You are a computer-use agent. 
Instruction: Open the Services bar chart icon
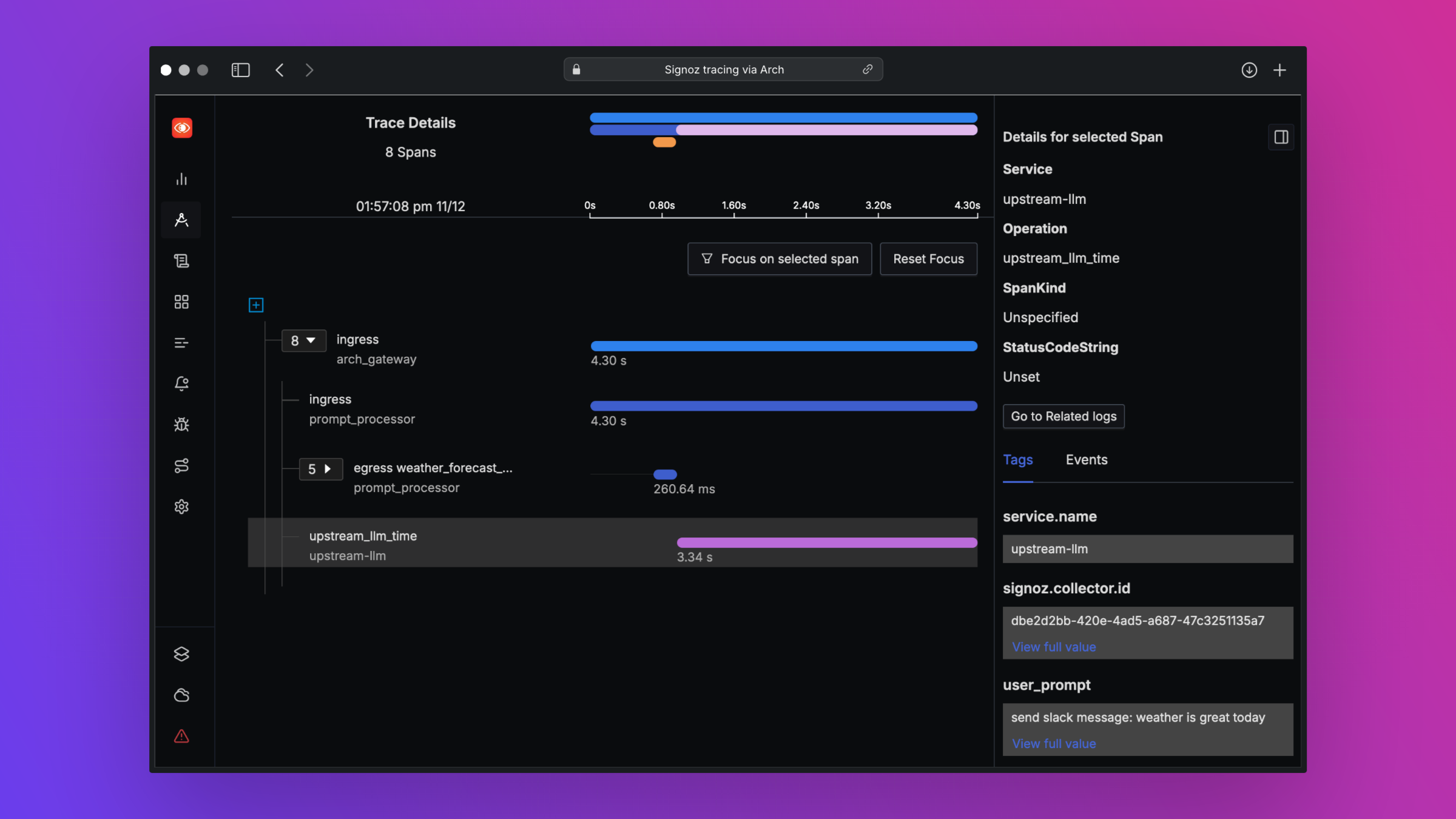click(x=181, y=179)
